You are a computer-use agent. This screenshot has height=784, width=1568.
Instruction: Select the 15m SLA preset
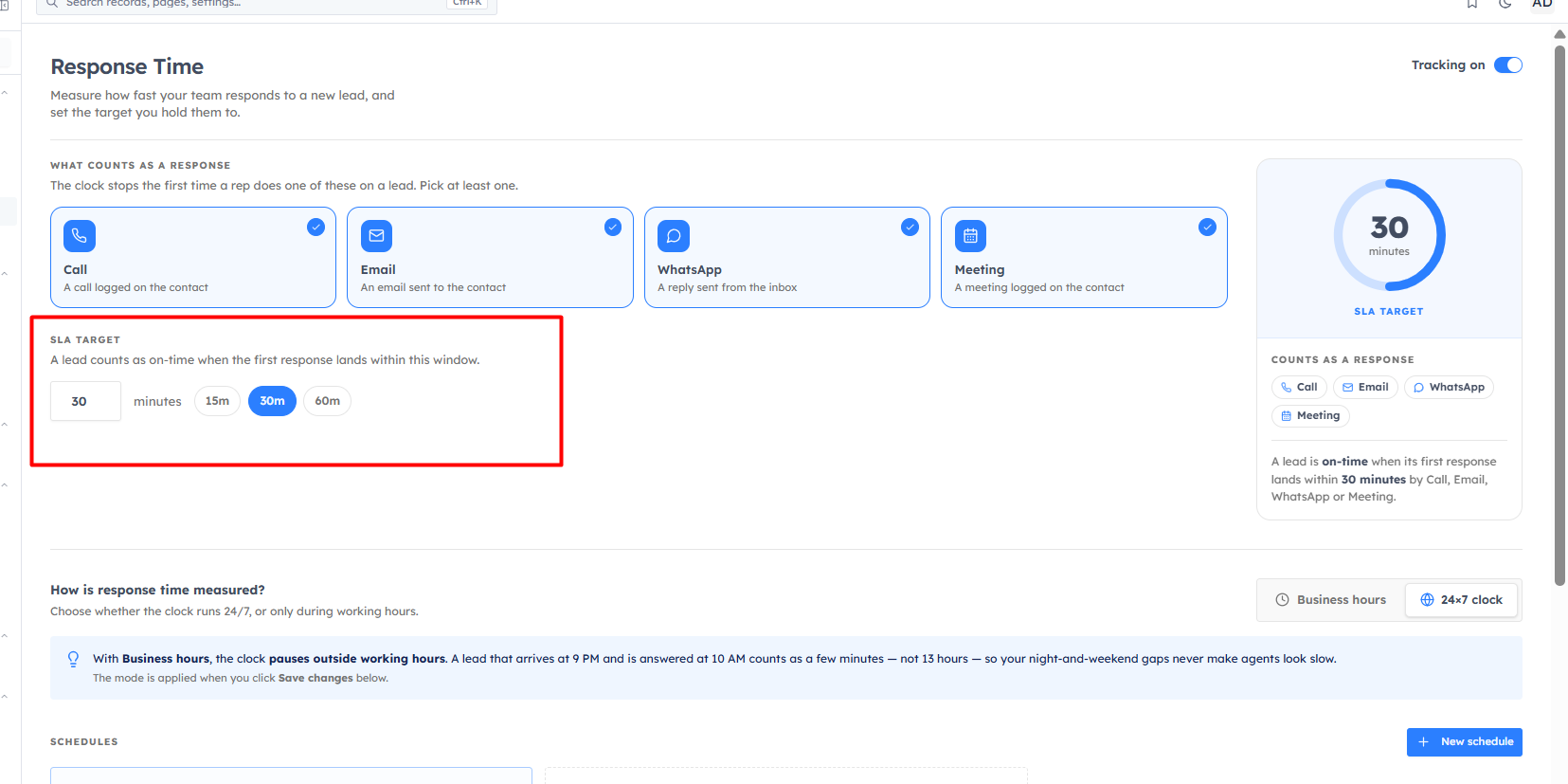point(217,401)
